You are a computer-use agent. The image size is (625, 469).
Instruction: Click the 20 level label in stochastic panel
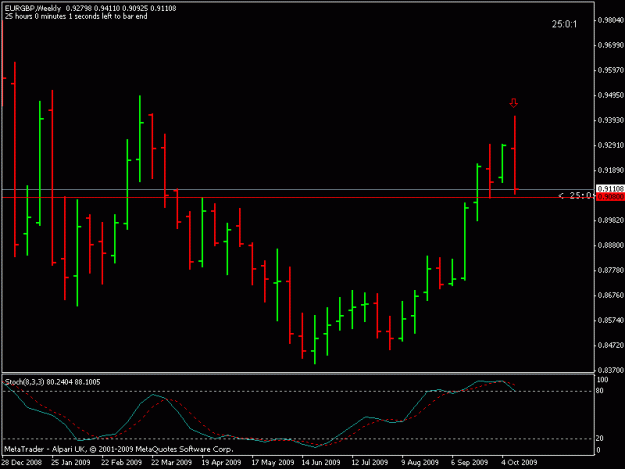pos(599,438)
